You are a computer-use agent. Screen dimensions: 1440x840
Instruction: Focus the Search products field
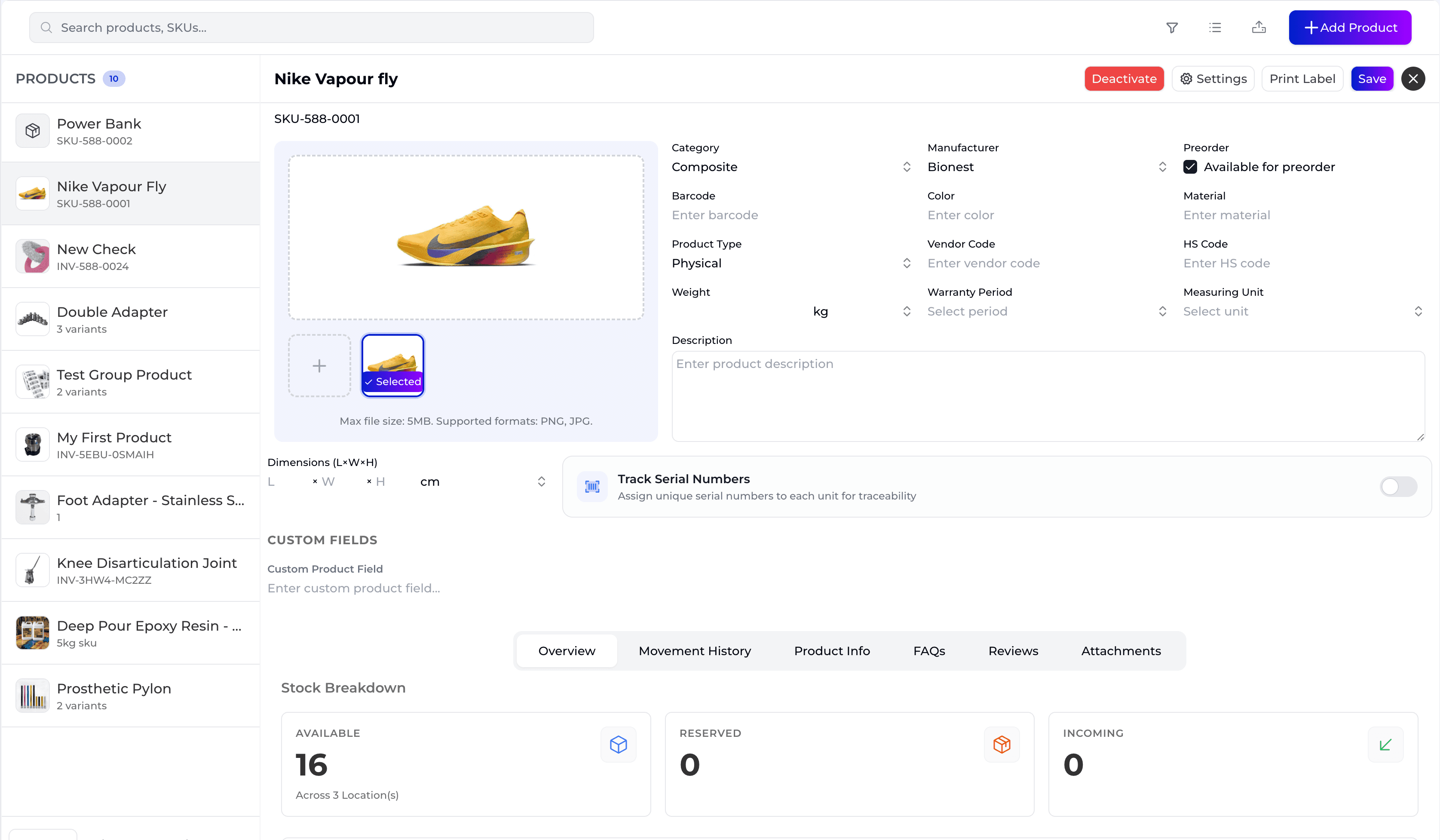click(x=312, y=28)
